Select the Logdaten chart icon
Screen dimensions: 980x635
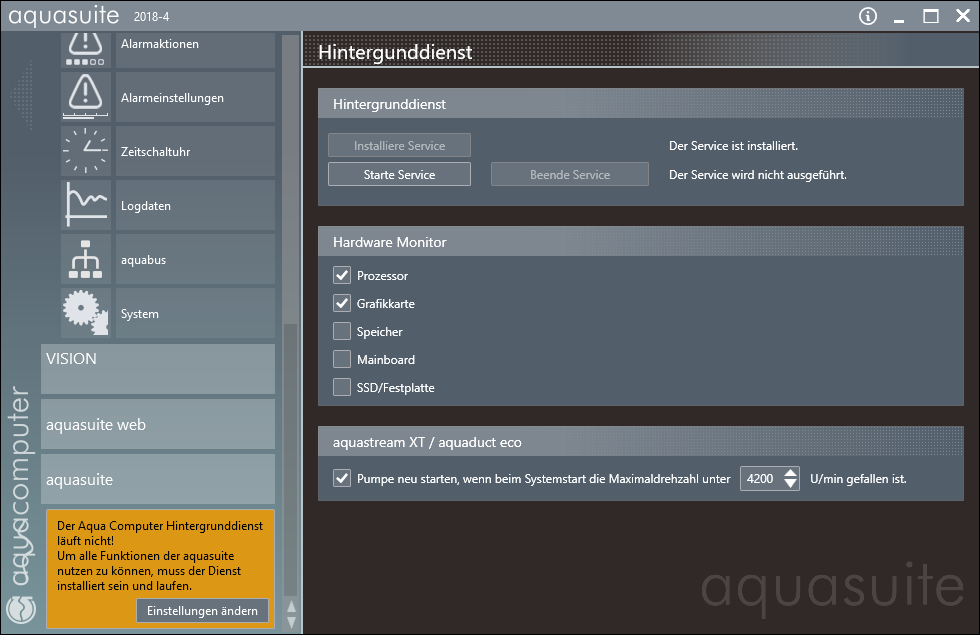pos(87,206)
